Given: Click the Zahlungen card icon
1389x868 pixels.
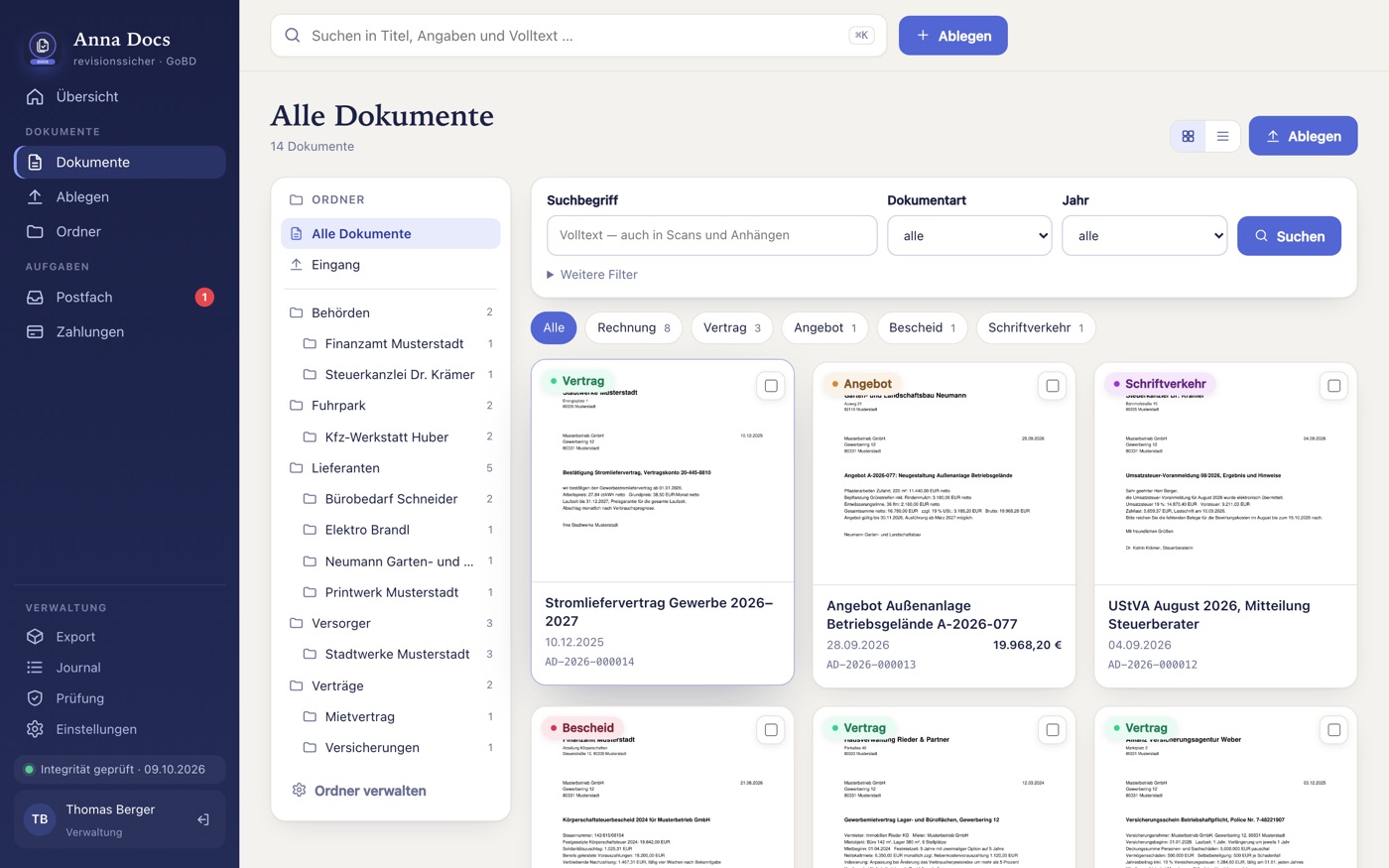Looking at the screenshot, I should 35,331.
